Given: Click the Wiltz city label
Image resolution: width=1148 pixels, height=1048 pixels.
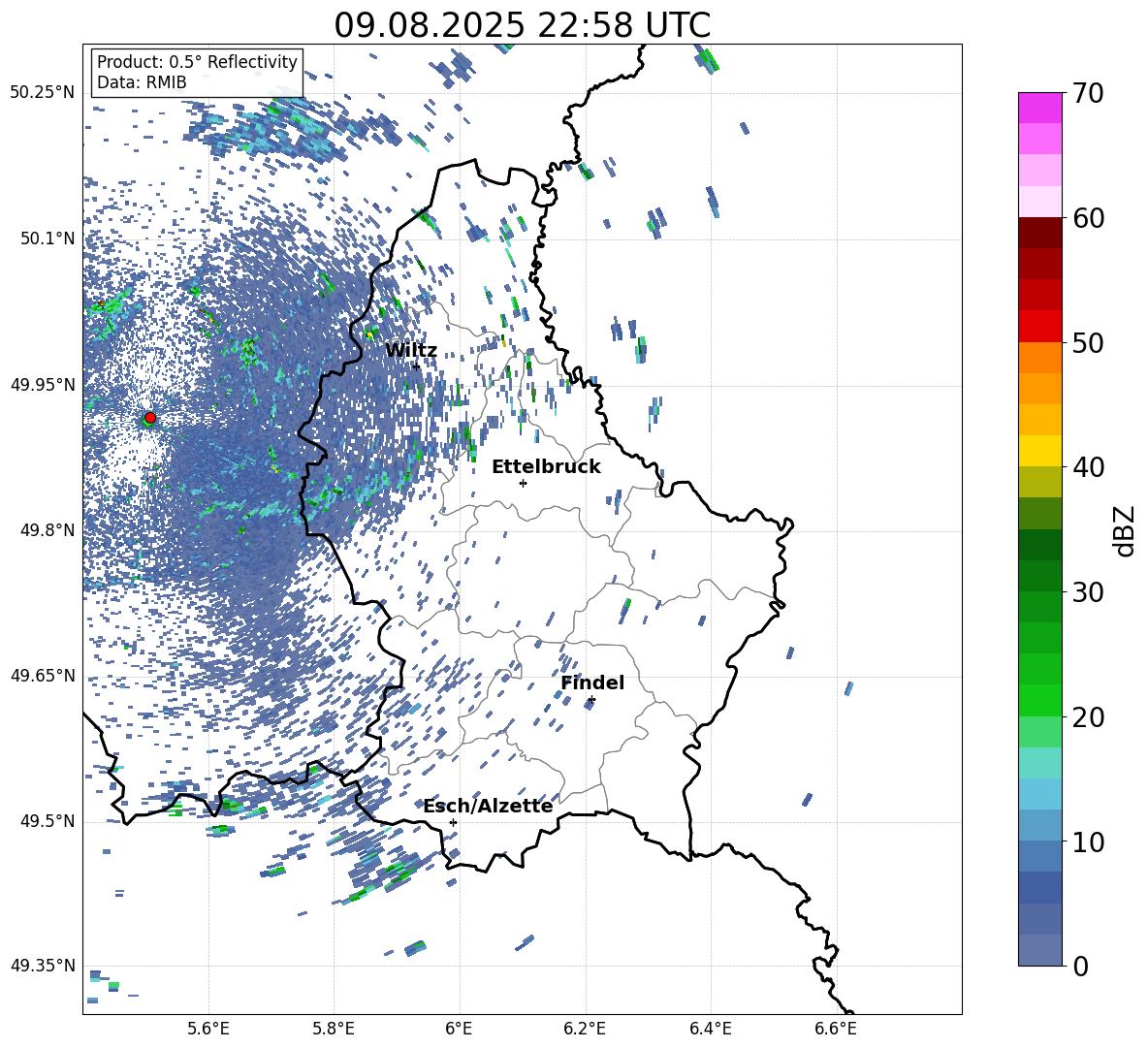Looking at the screenshot, I should click(411, 351).
